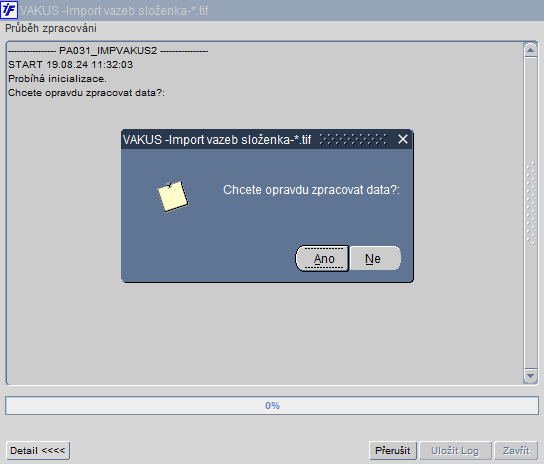
Task: Confirm processing with the Ano button
Action: pos(322,259)
